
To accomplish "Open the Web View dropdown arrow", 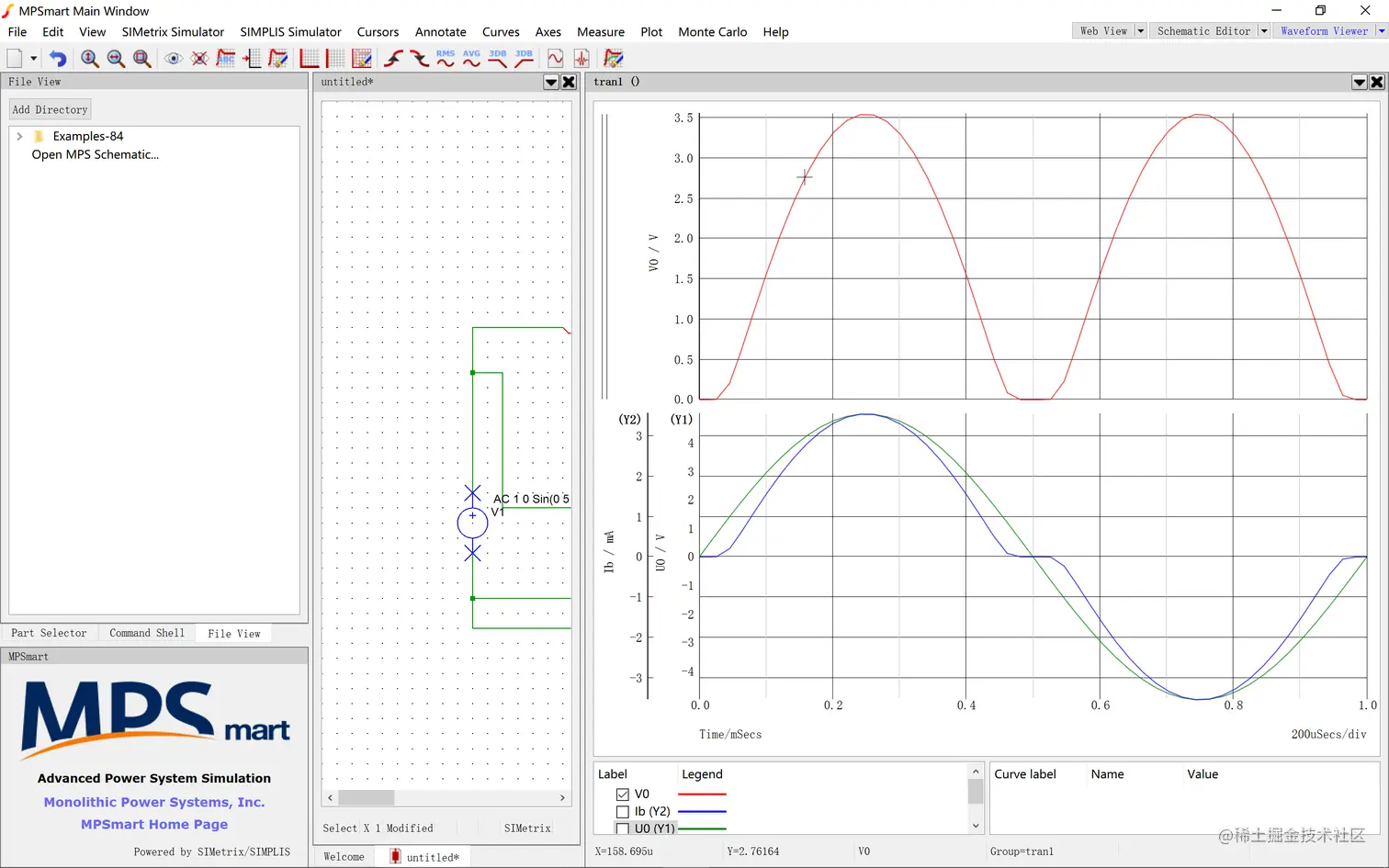I will [x=1140, y=31].
